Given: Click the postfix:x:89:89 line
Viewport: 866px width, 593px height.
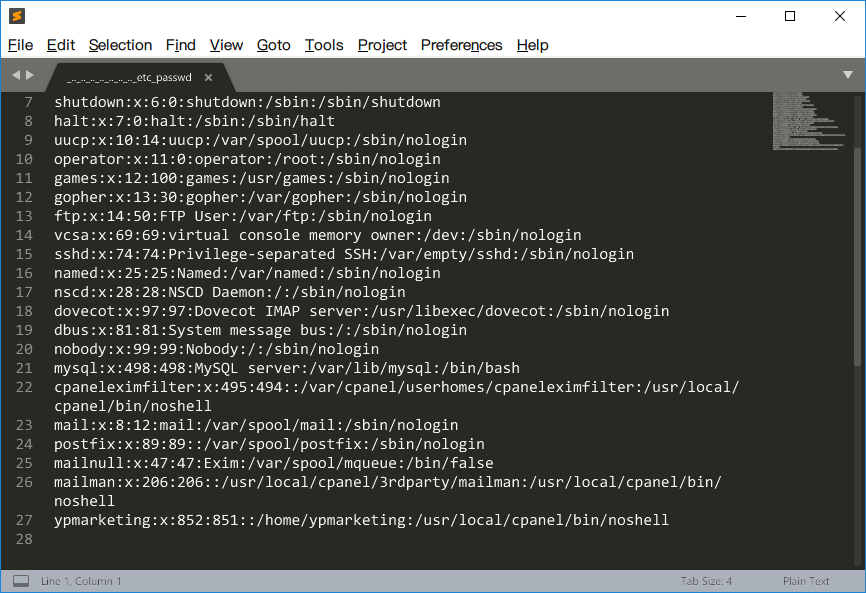Looking at the screenshot, I should click(x=270, y=444).
